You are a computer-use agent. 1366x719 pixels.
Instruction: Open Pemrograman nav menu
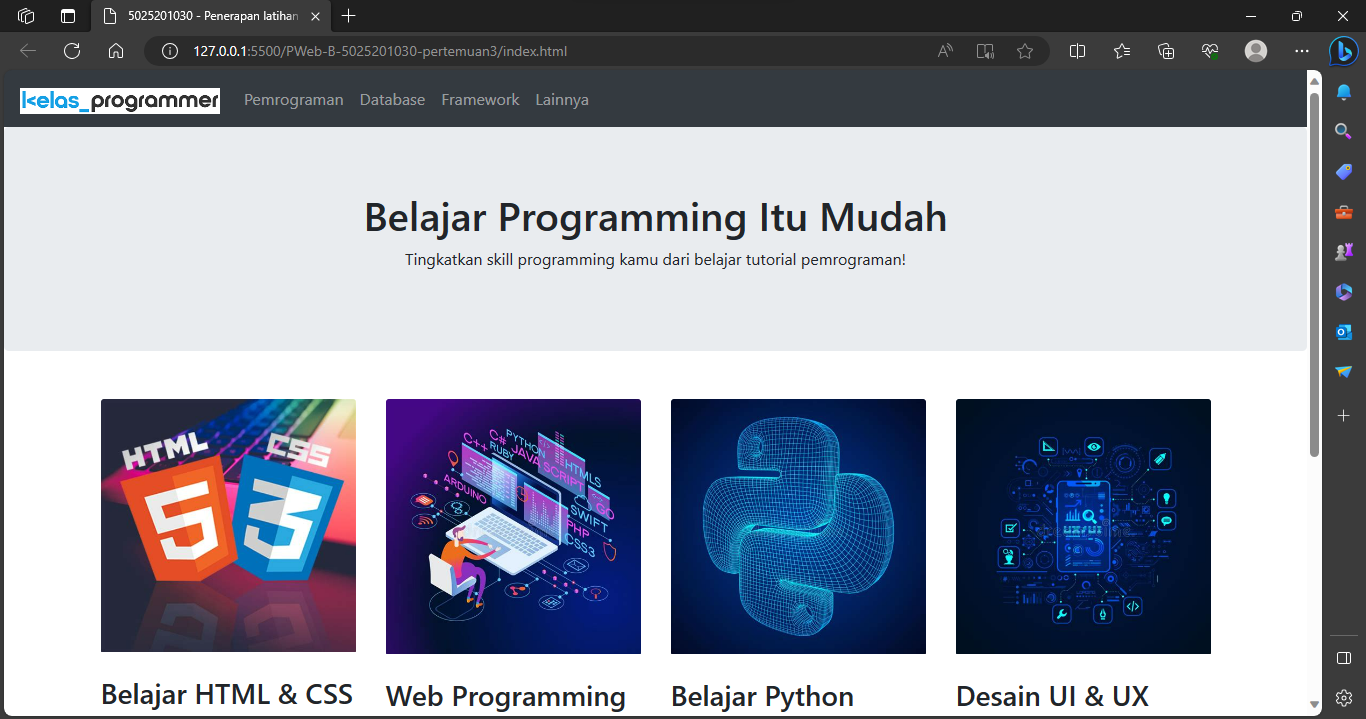(x=294, y=100)
